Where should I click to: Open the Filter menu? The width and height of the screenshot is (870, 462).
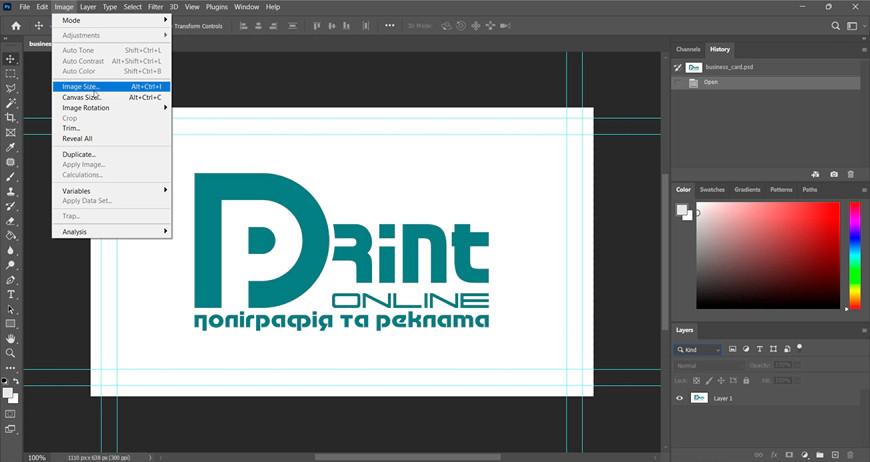[155, 7]
